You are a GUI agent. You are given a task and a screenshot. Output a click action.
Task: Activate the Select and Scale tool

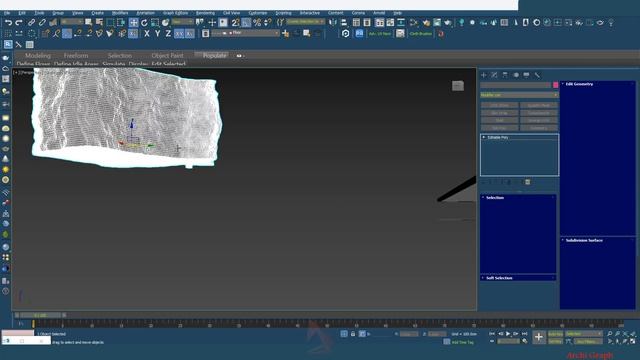tap(155, 23)
